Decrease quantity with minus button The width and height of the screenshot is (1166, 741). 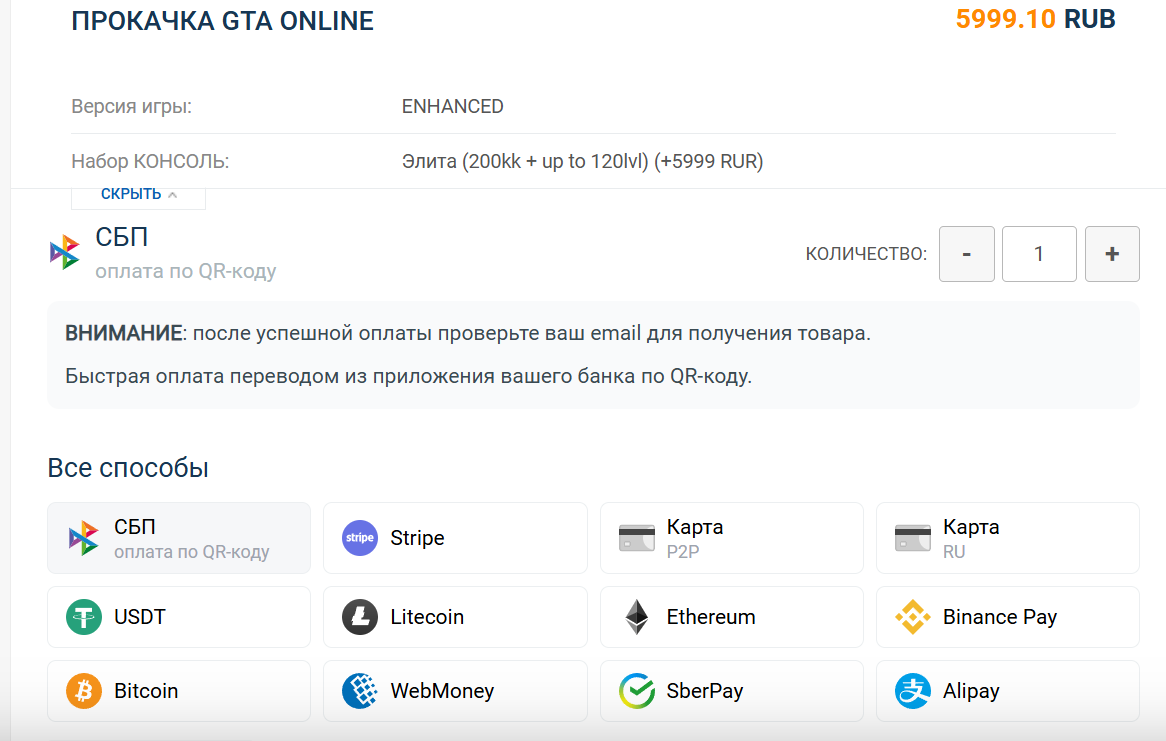[967, 254]
